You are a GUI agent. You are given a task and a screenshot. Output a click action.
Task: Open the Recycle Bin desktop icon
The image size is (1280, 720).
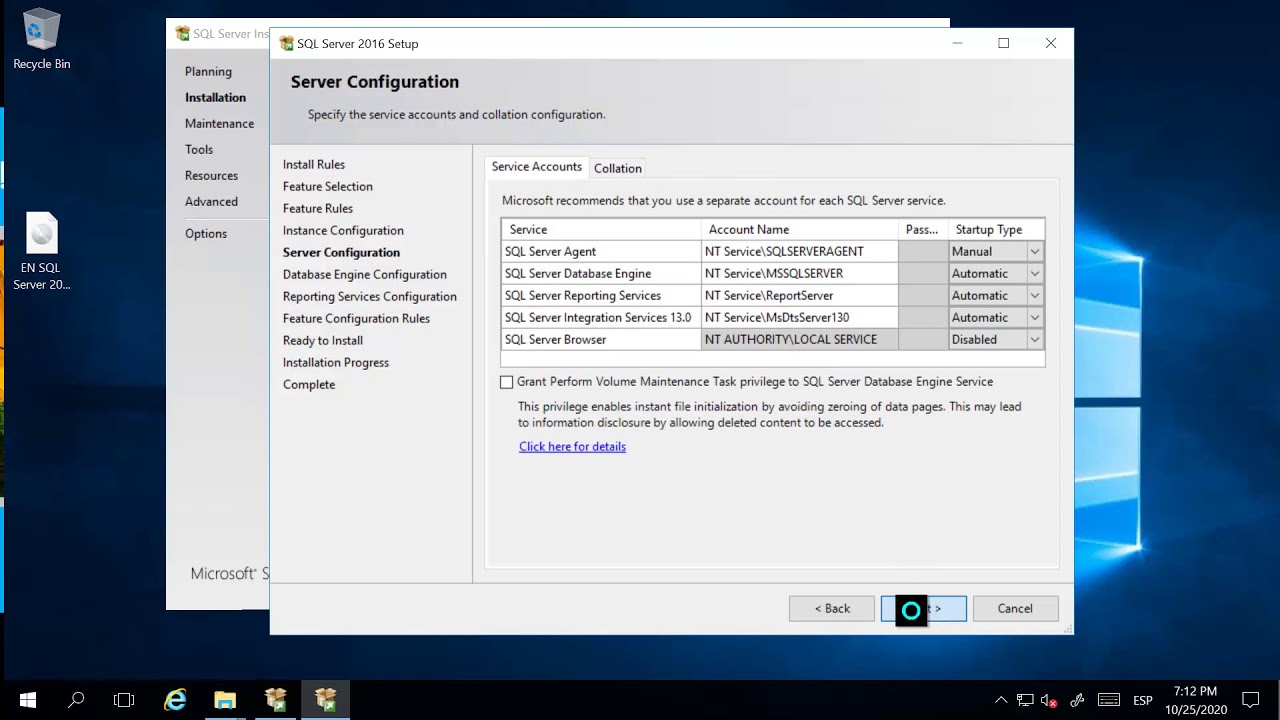coord(41,39)
